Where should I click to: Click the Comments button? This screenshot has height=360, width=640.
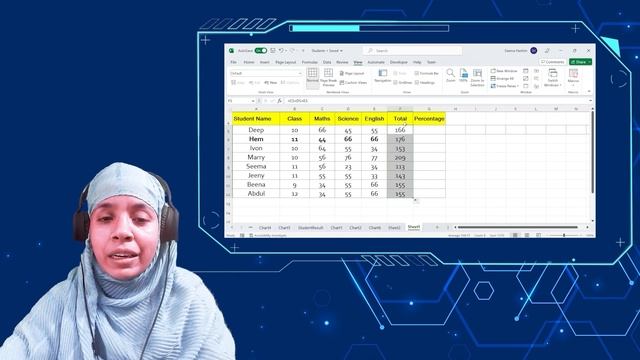553,62
